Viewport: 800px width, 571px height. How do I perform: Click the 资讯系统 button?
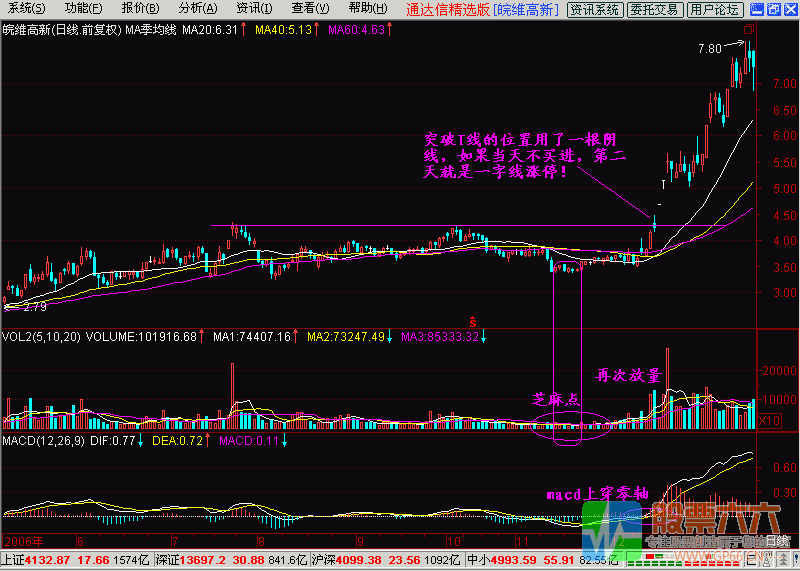point(594,9)
